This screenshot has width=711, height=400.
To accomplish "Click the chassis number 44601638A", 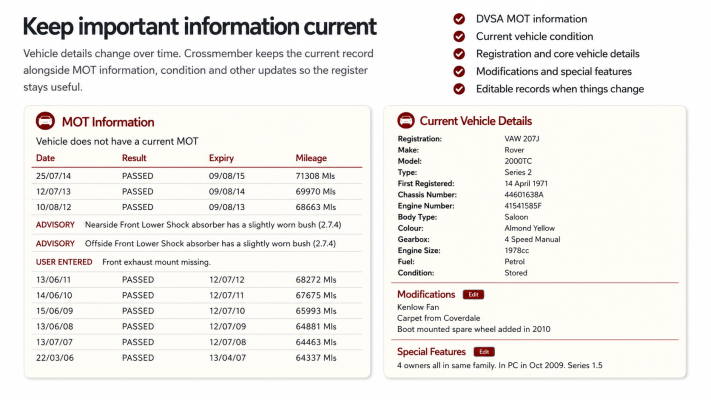I will (524, 195).
